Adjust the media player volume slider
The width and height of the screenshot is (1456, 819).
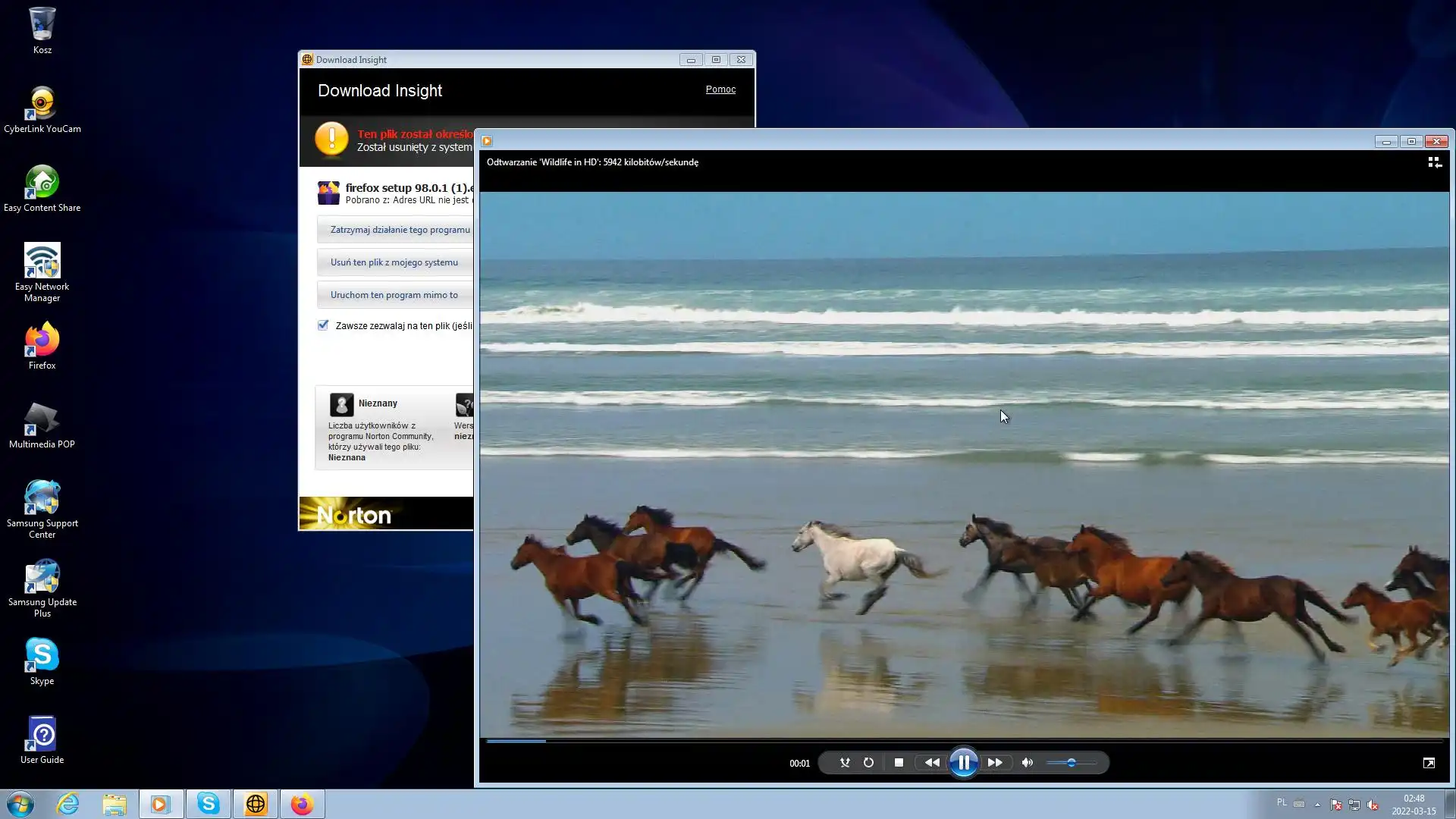pyautogui.click(x=1072, y=763)
